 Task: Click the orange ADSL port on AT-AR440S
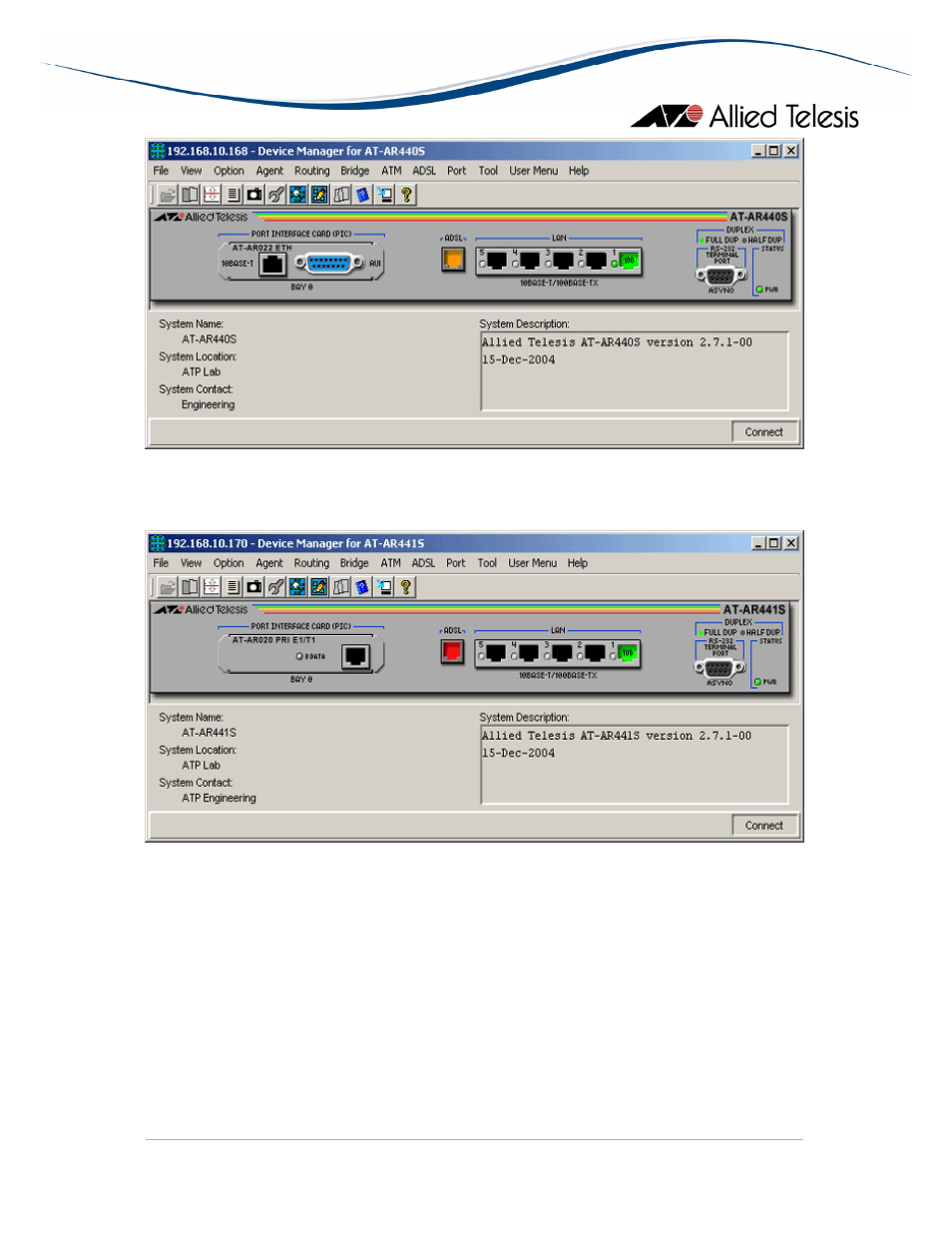(453, 260)
